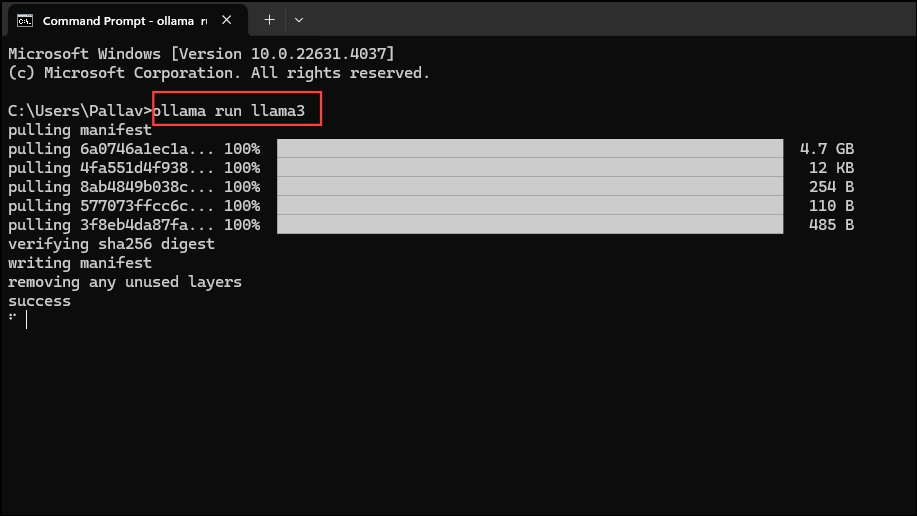This screenshot has width=917, height=516.
Task: Click the removing any unused layers line
Action: pos(125,282)
